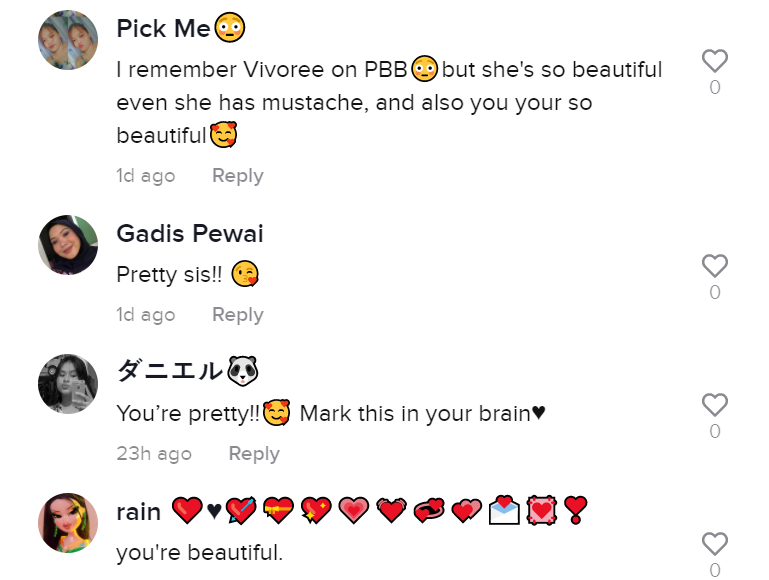Reply to Gadis Pewai's comment
This screenshot has height=580, width=769.
coord(237,315)
